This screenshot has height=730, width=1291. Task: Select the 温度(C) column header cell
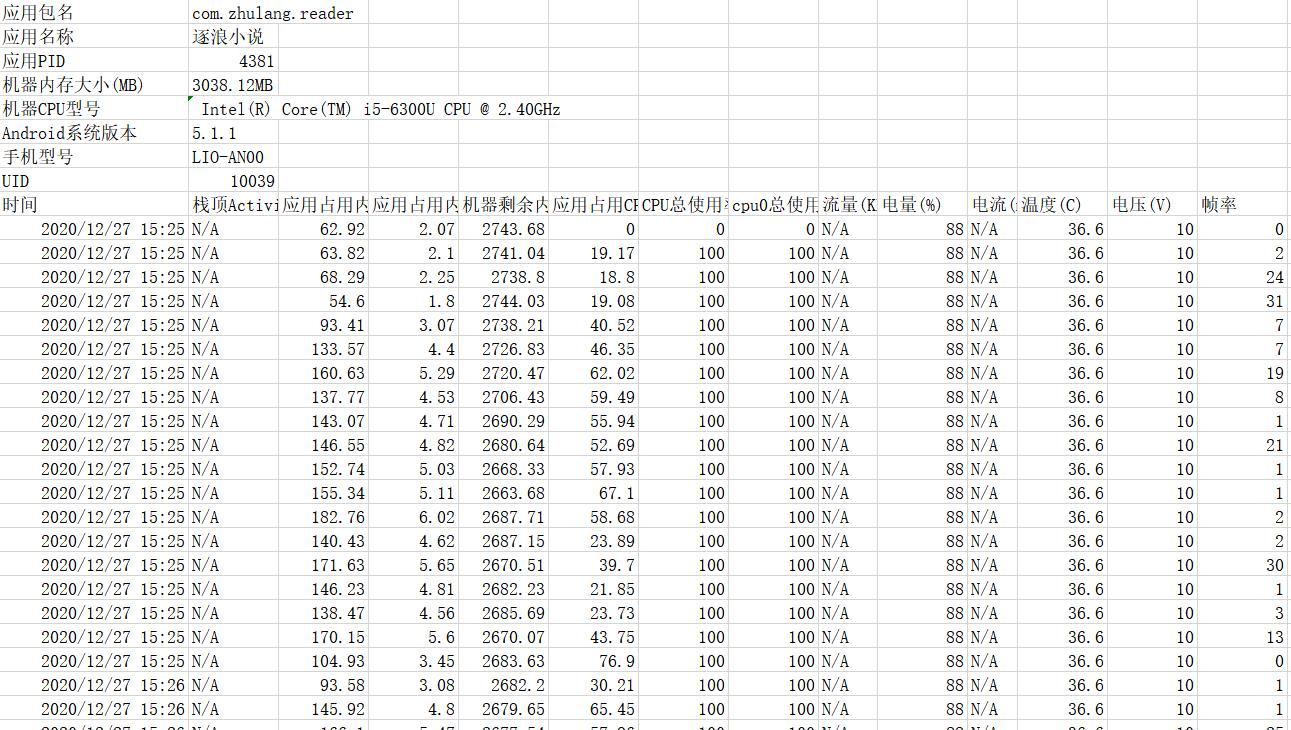coord(1062,205)
